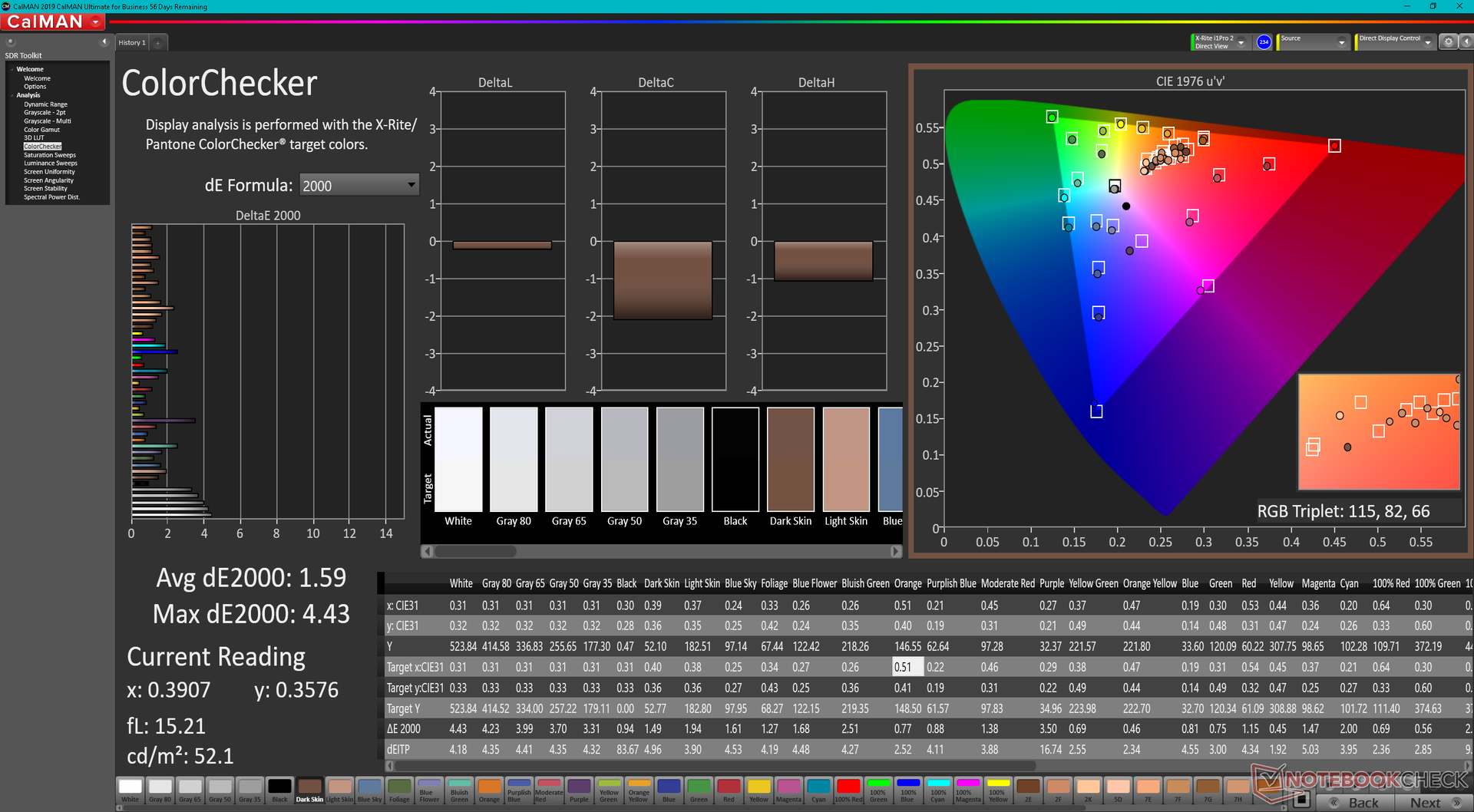Screen dimensions: 1474x812
Task: Add a new history tab with plus
Action: point(158,43)
